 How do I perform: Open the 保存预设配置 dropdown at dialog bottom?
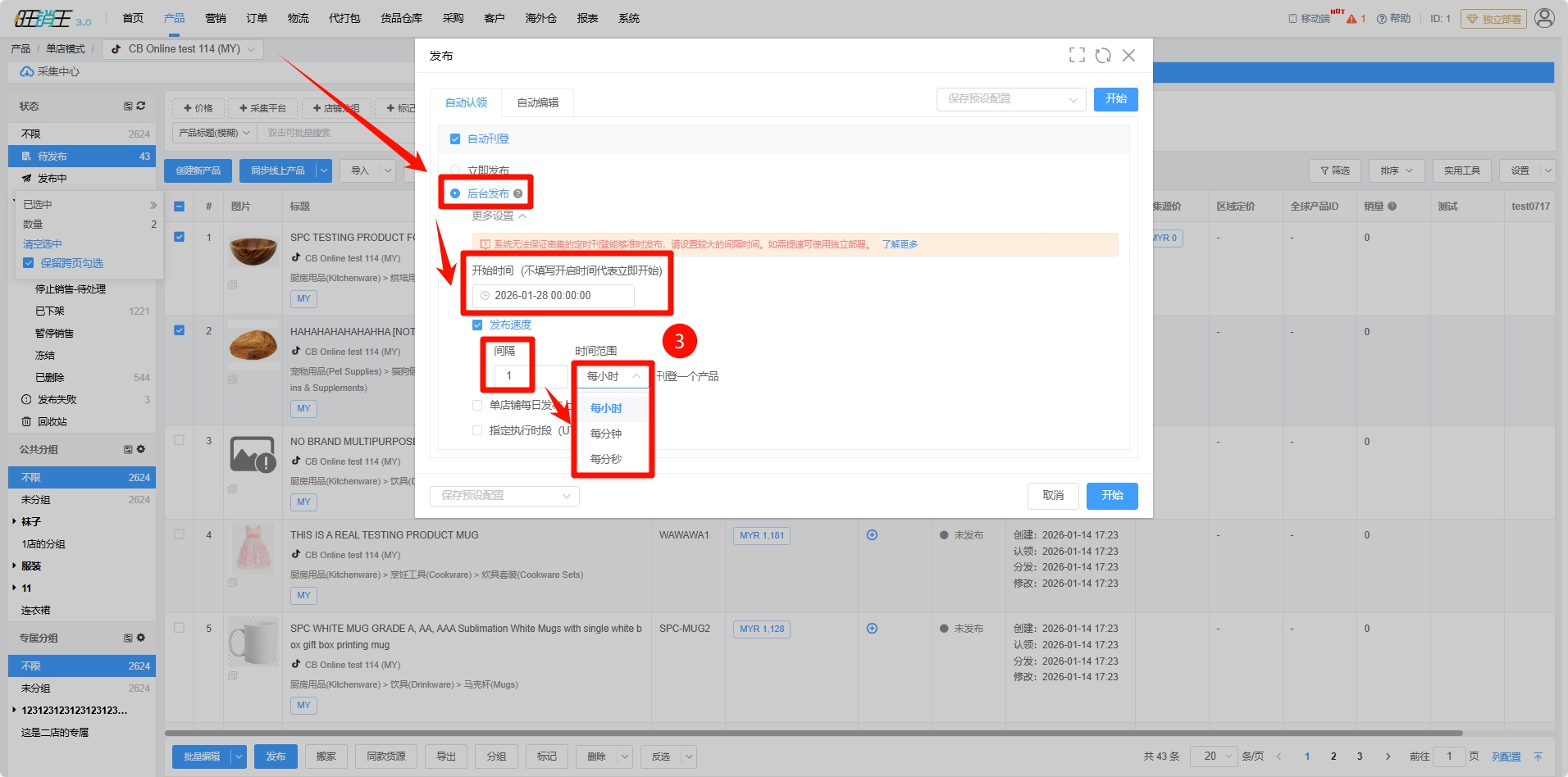tap(504, 496)
